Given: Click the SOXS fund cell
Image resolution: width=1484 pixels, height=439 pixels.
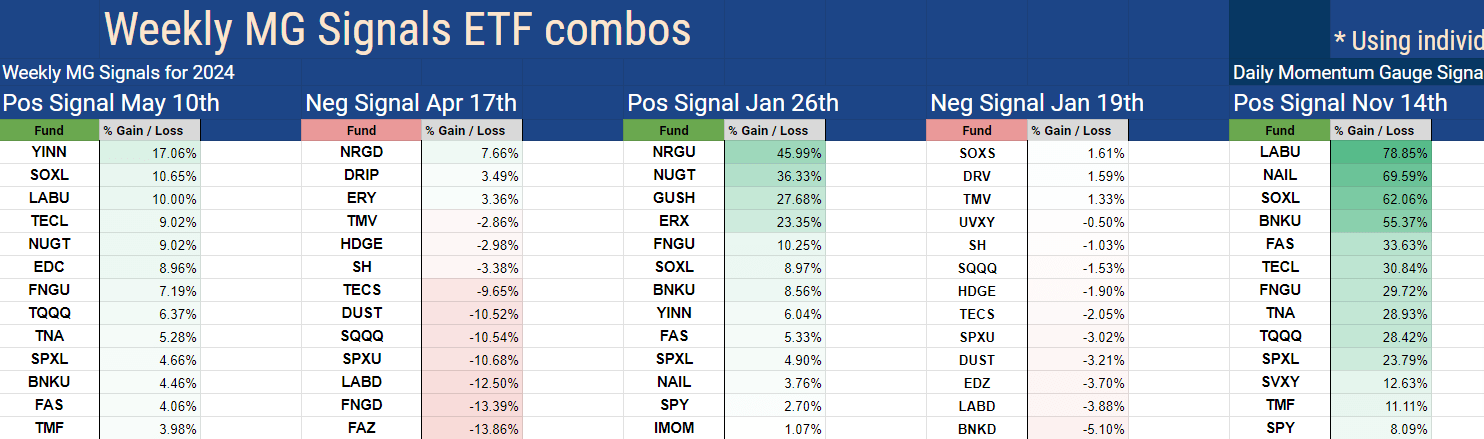Looking at the screenshot, I should 977,153.
